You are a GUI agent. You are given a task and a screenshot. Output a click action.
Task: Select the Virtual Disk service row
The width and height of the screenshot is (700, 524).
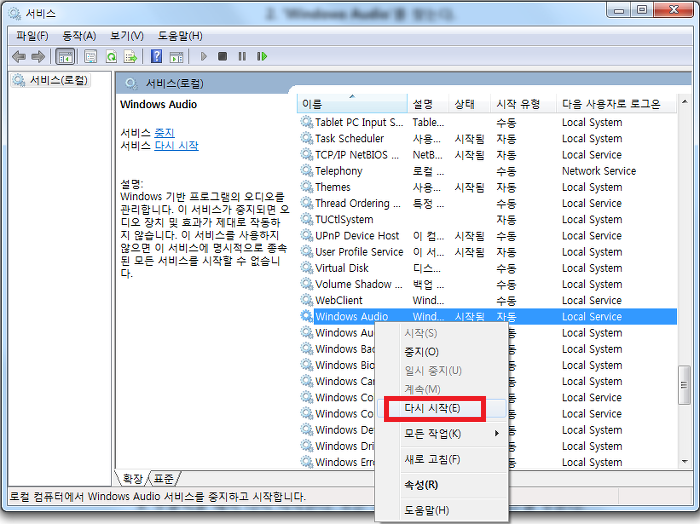(x=488, y=268)
